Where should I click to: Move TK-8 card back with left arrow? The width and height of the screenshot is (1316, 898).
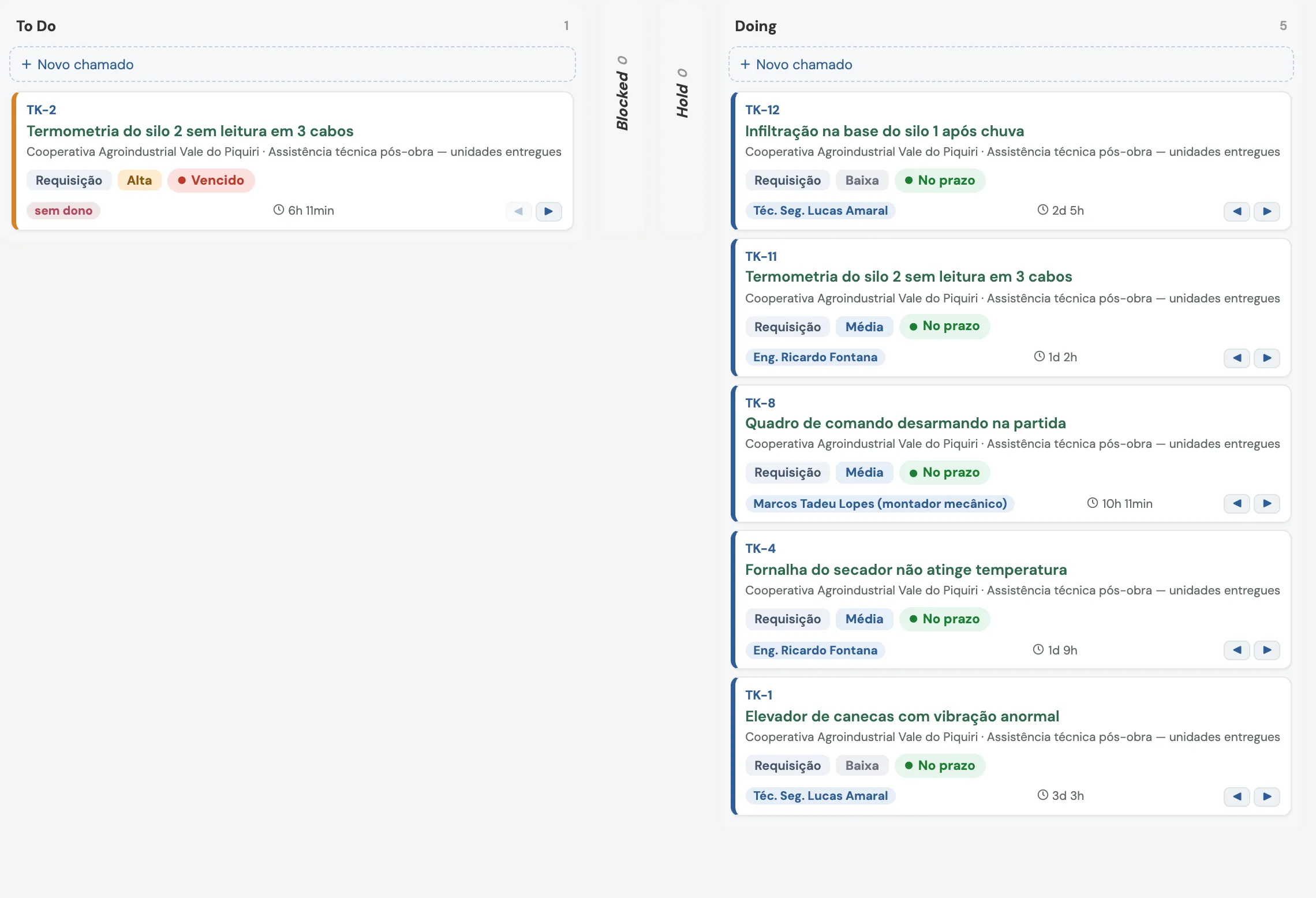(1236, 503)
